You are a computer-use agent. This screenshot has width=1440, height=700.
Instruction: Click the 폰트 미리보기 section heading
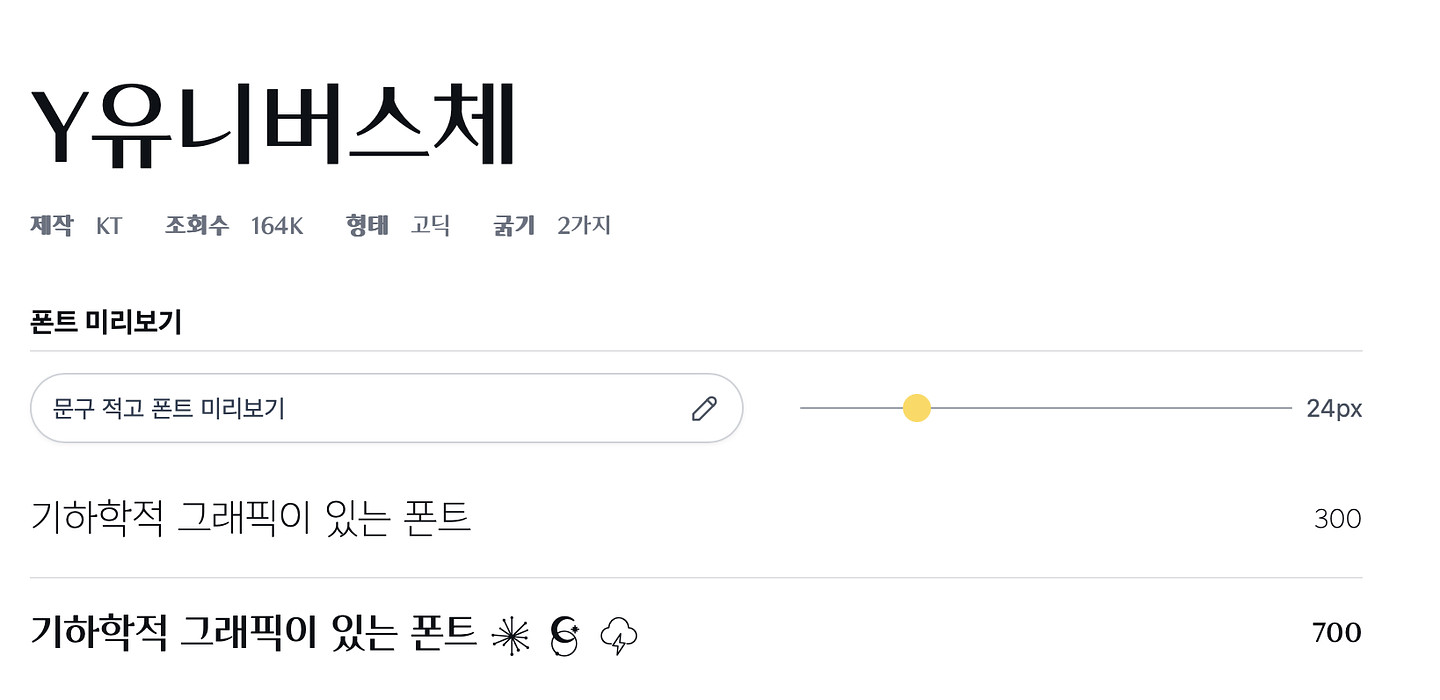tap(106, 322)
